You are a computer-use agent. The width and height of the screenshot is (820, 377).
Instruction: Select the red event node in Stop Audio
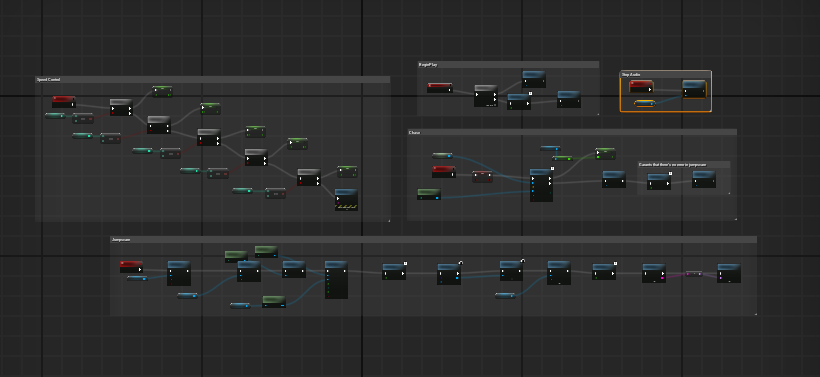tap(641, 86)
